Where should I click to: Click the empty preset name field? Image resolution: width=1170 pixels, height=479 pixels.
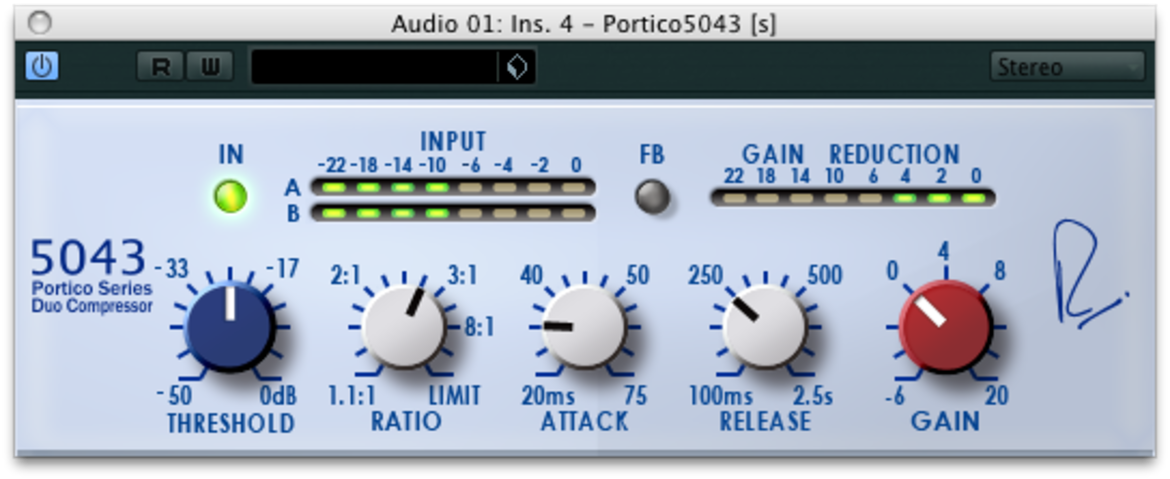[x=375, y=67]
